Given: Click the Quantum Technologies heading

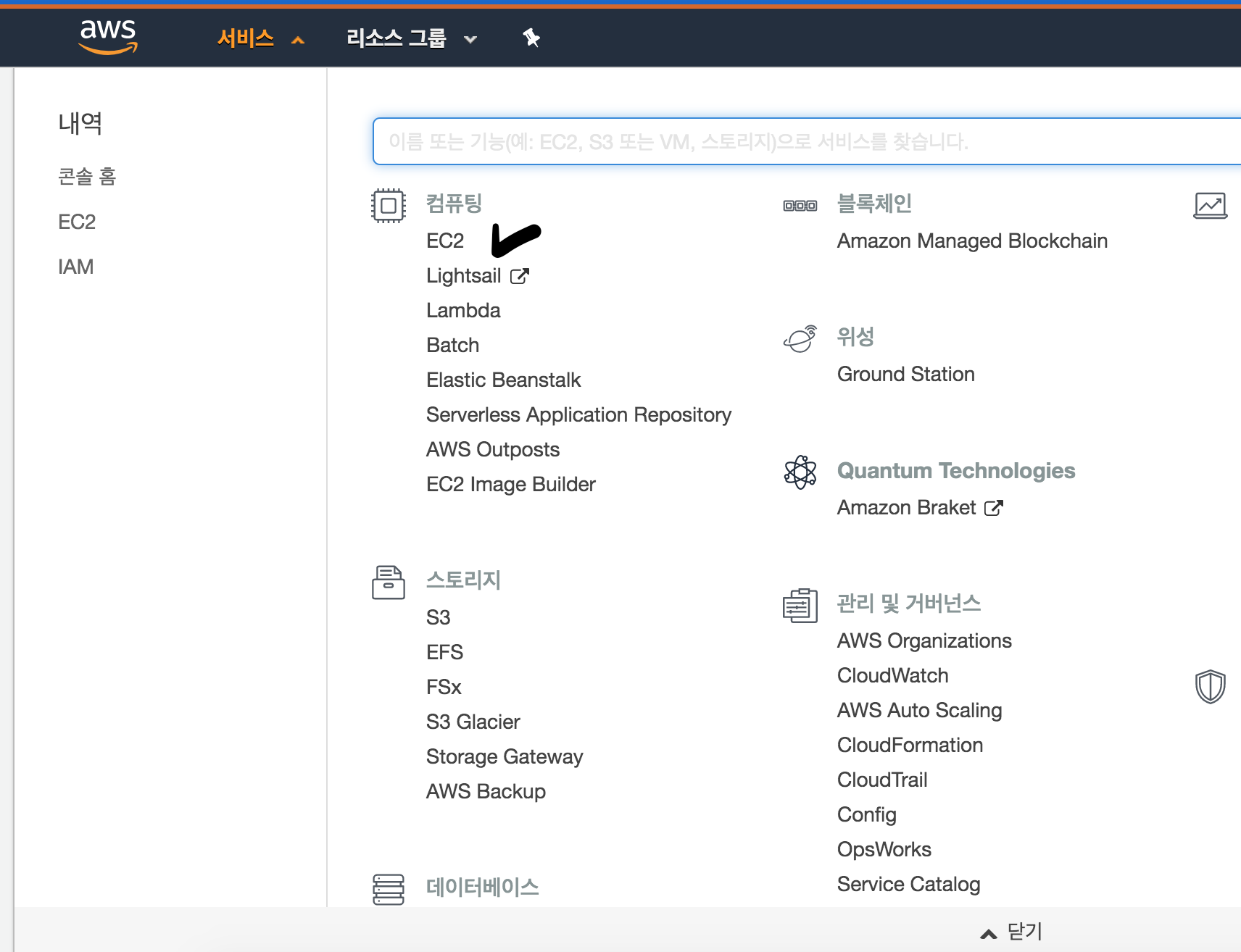Looking at the screenshot, I should (957, 470).
